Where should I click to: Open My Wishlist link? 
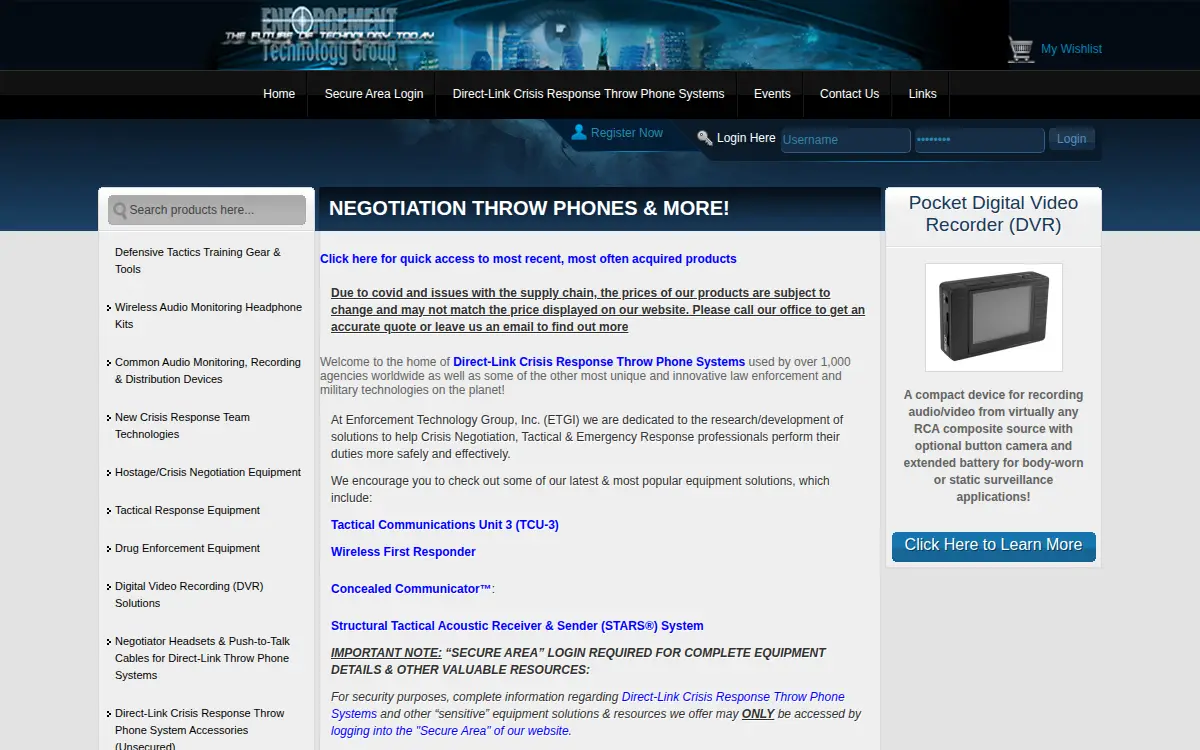[x=1071, y=49]
